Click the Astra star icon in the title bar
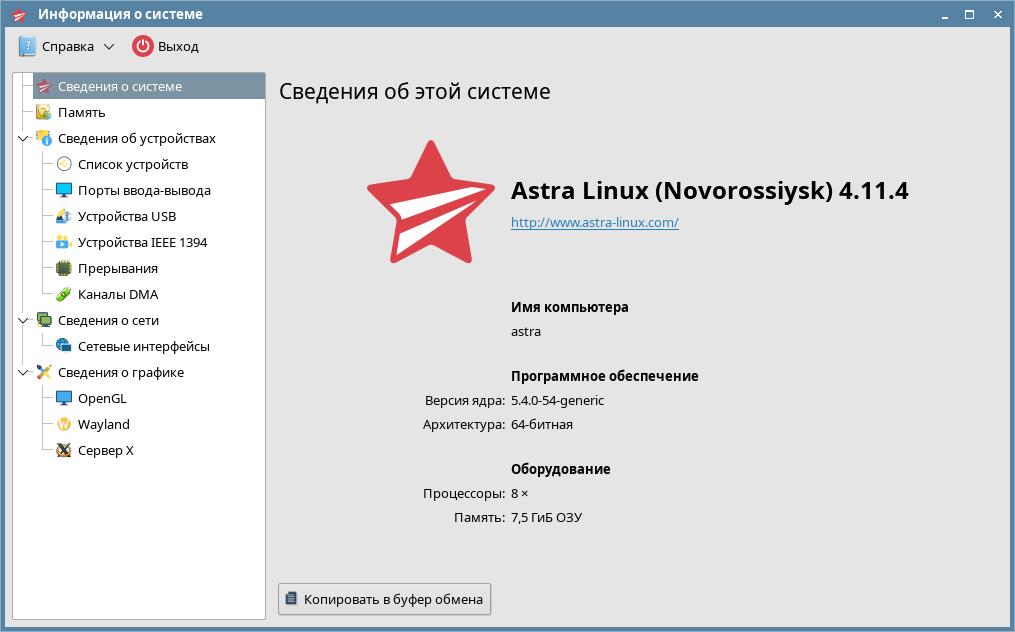 (19, 14)
